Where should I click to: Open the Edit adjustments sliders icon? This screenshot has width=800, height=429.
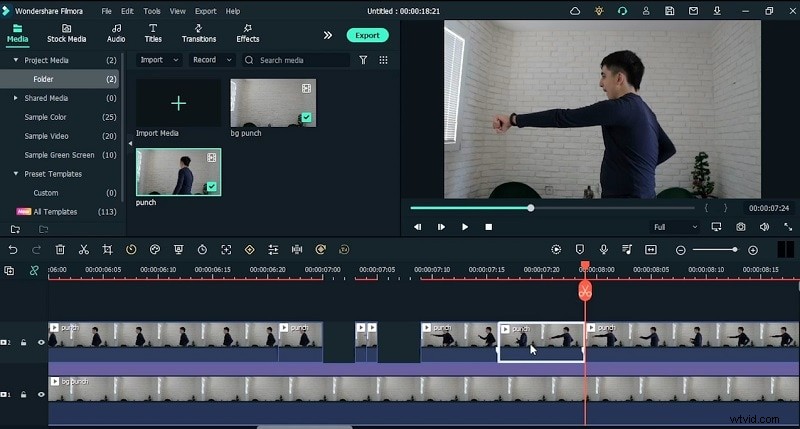273,249
